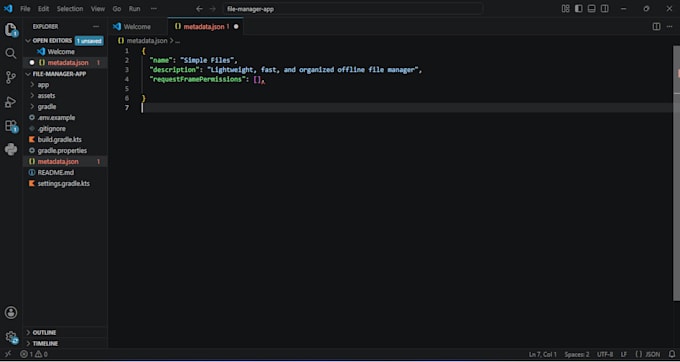
Task: Open gradle.properties file
Action: 62,150
